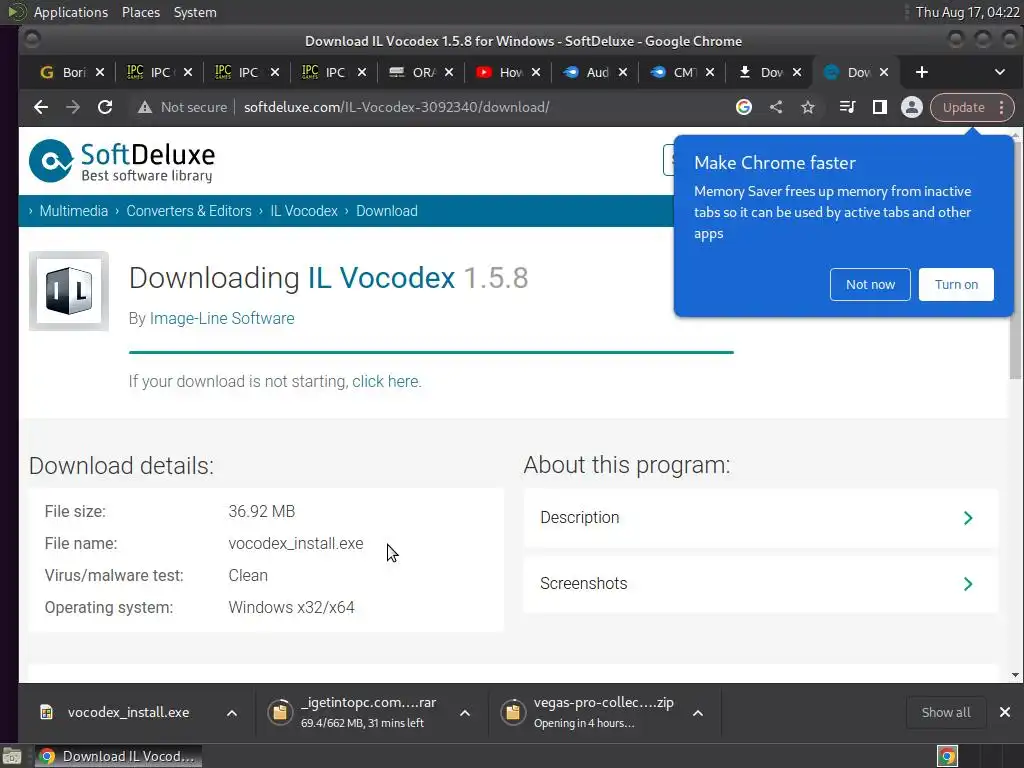1024x768 pixels.
Task: Close the YouTube How tab
Action: [x=536, y=72]
